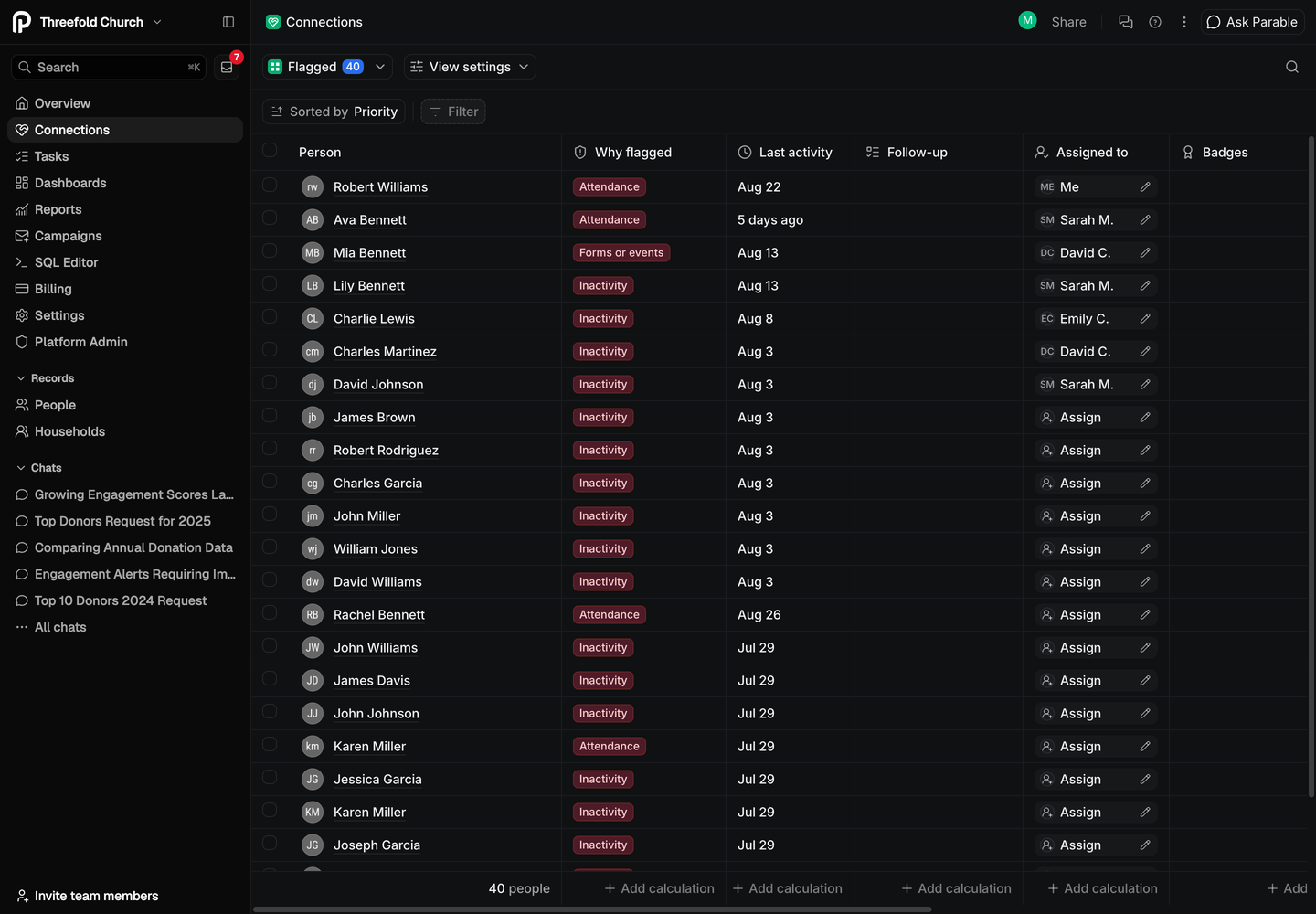Viewport: 1316px width, 914px height.
Task: Open Top Donors Request for 2025 chat
Action: click(125, 521)
